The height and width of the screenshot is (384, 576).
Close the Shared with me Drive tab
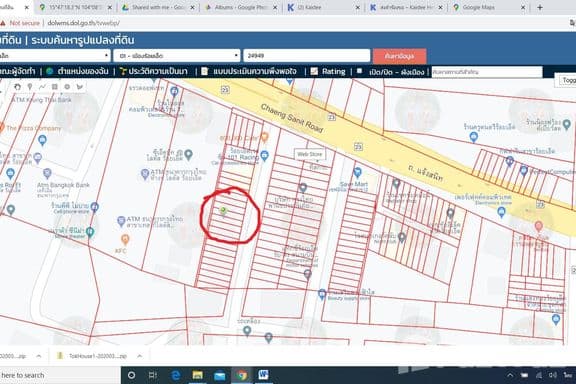(192, 7)
